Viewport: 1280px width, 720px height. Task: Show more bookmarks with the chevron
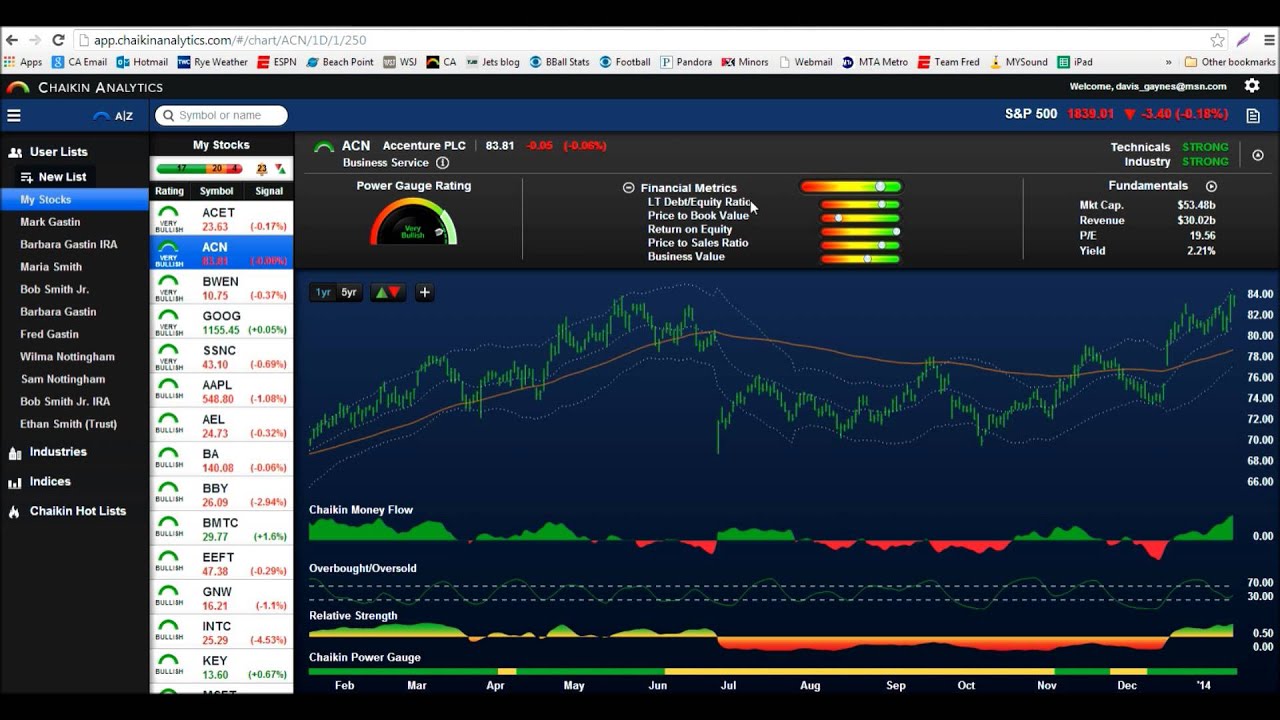pyautogui.click(x=1169, y=62)
